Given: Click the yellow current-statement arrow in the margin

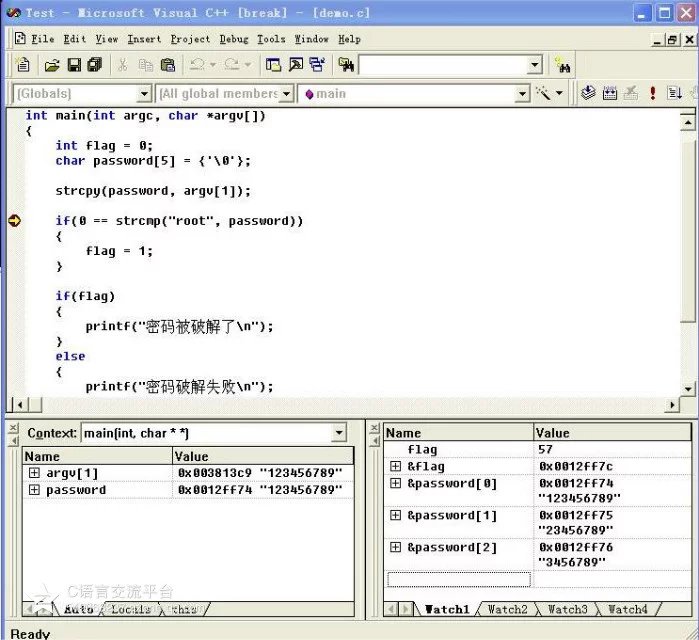Looking at the screenshot, I should click(x=15, y=221).
